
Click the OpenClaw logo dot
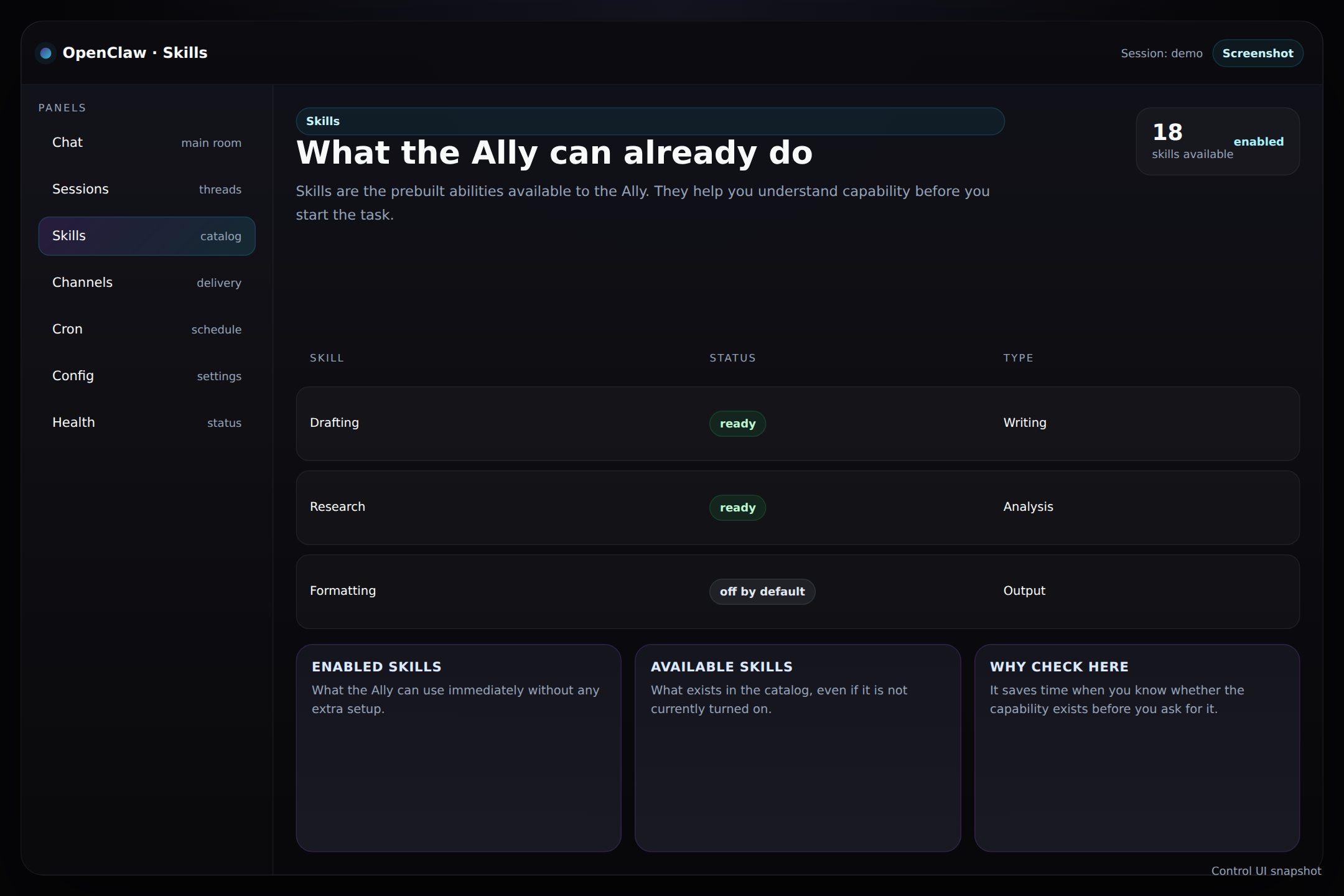click(x=45, y=54)
